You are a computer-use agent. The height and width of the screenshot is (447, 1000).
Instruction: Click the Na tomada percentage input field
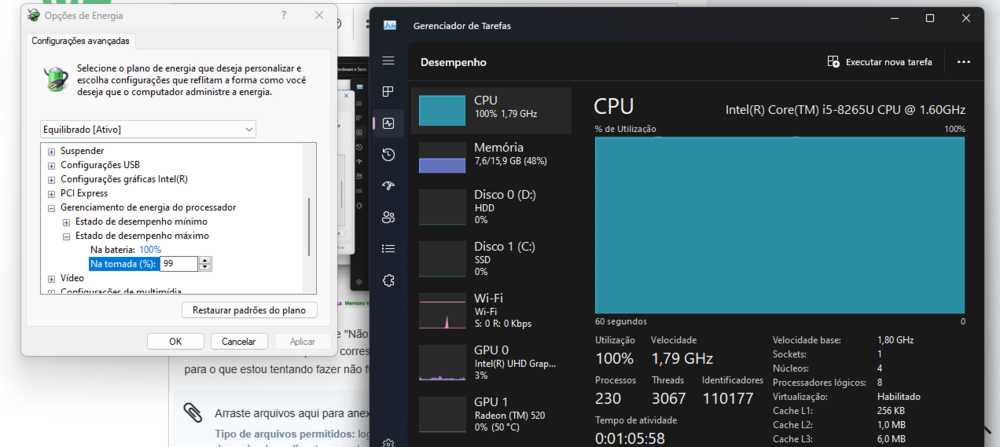point(179,264)
